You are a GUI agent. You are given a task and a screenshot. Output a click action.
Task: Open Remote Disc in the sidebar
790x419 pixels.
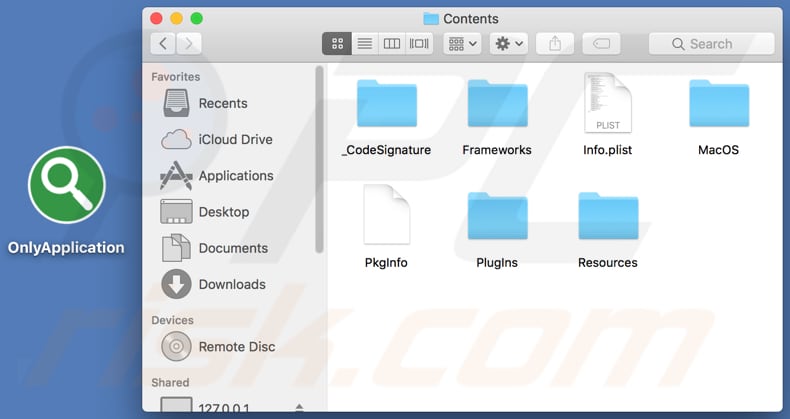pyautogui.click(x=234, y=347)
